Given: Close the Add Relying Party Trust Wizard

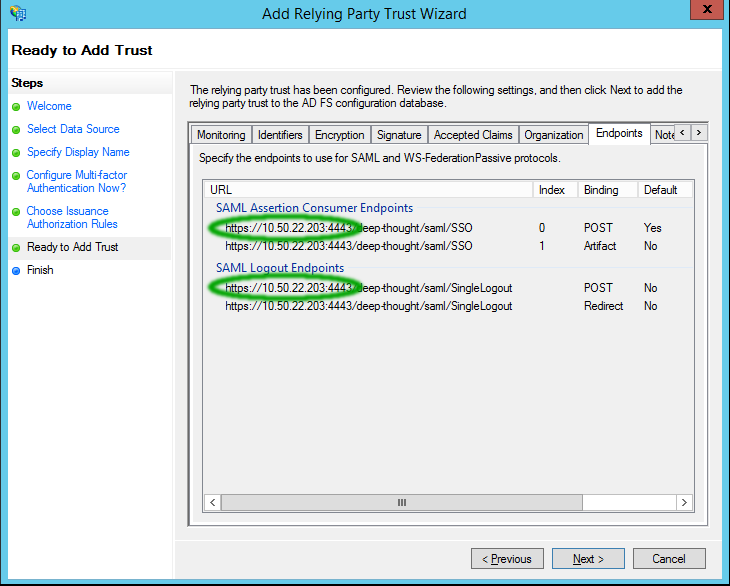Looking at the screenshot, I should point(703,12).
